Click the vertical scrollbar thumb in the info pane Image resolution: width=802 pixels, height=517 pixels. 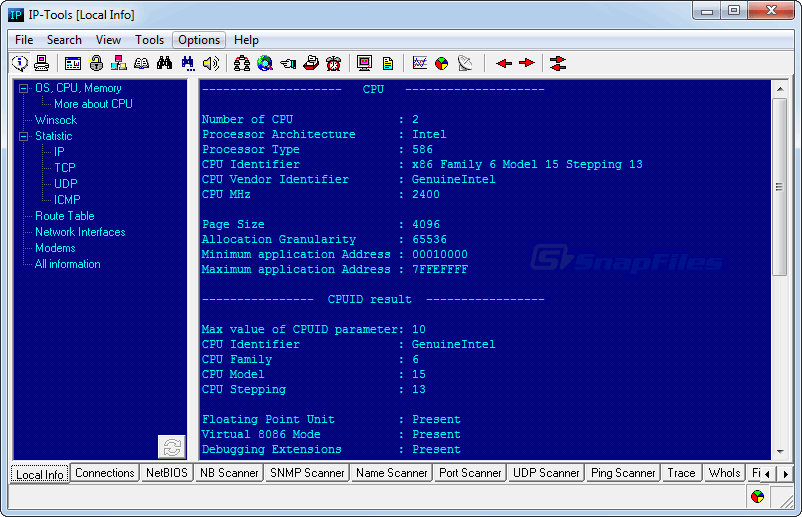point(779,187)
